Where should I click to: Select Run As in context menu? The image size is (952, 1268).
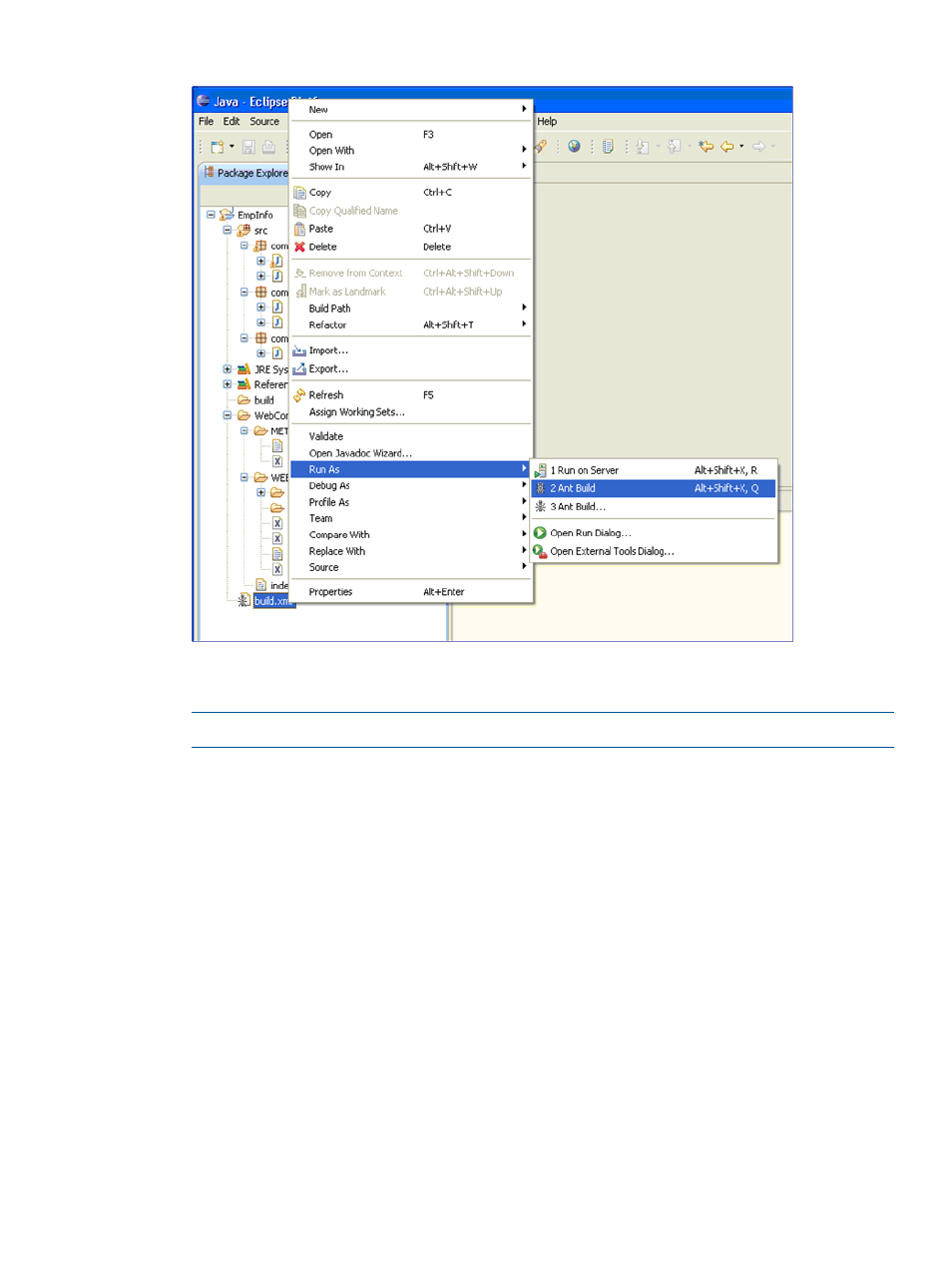(411, 469)
